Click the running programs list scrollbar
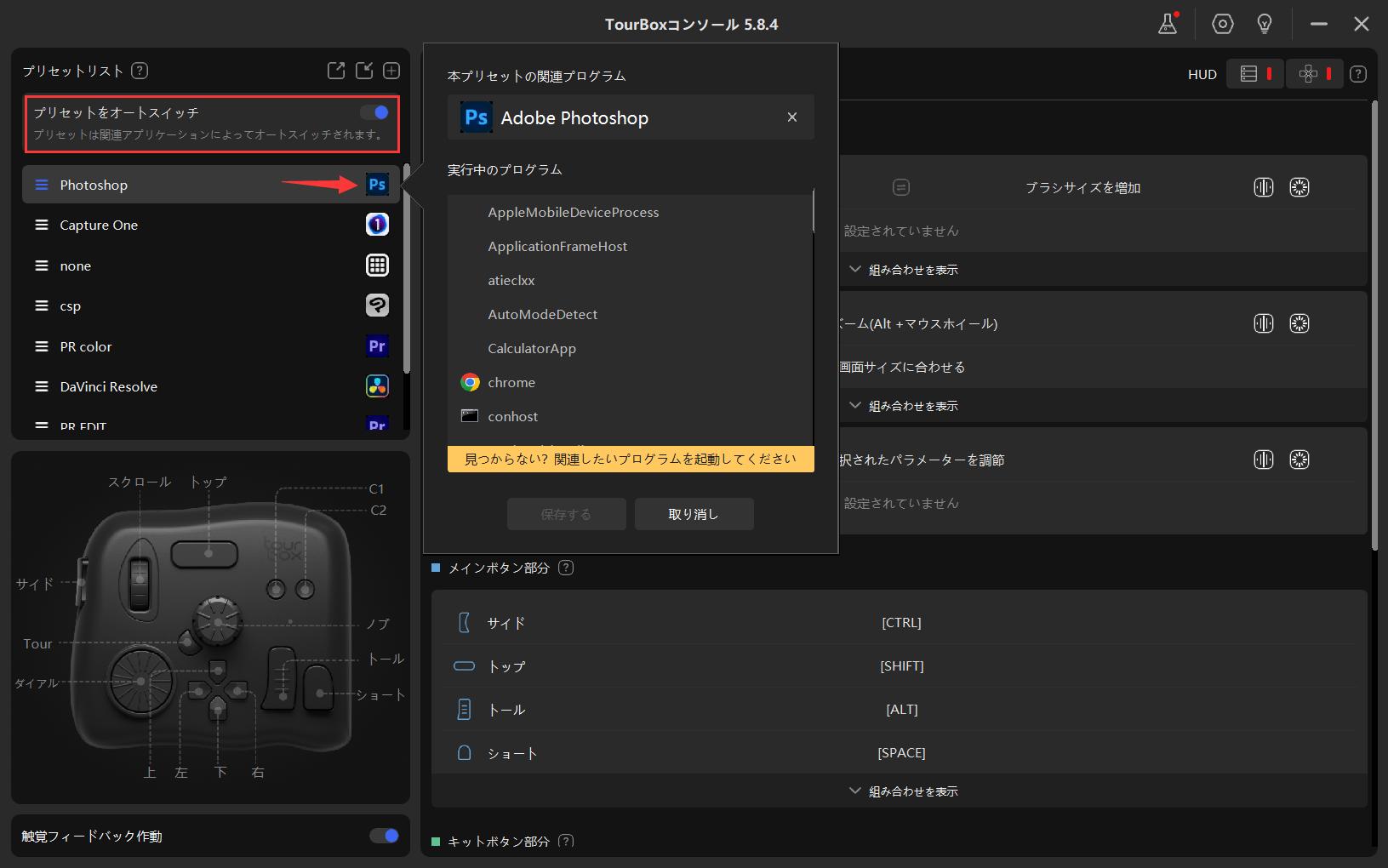 (814, 210)
